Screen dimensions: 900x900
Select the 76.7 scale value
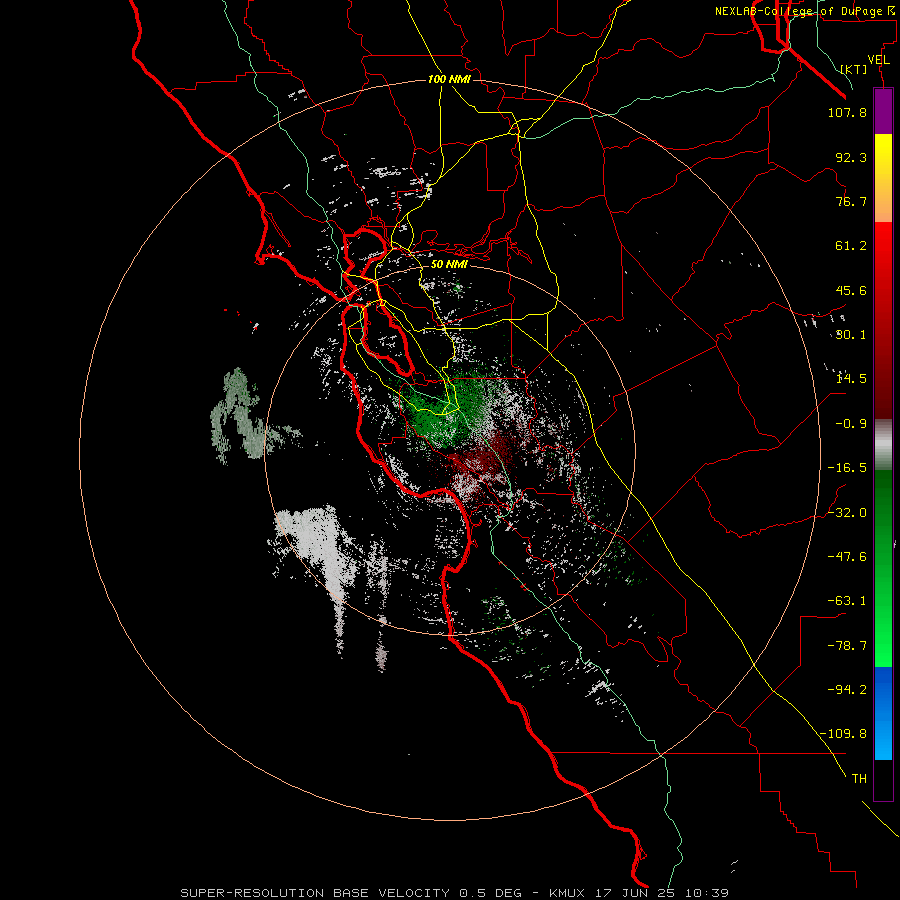851,201
